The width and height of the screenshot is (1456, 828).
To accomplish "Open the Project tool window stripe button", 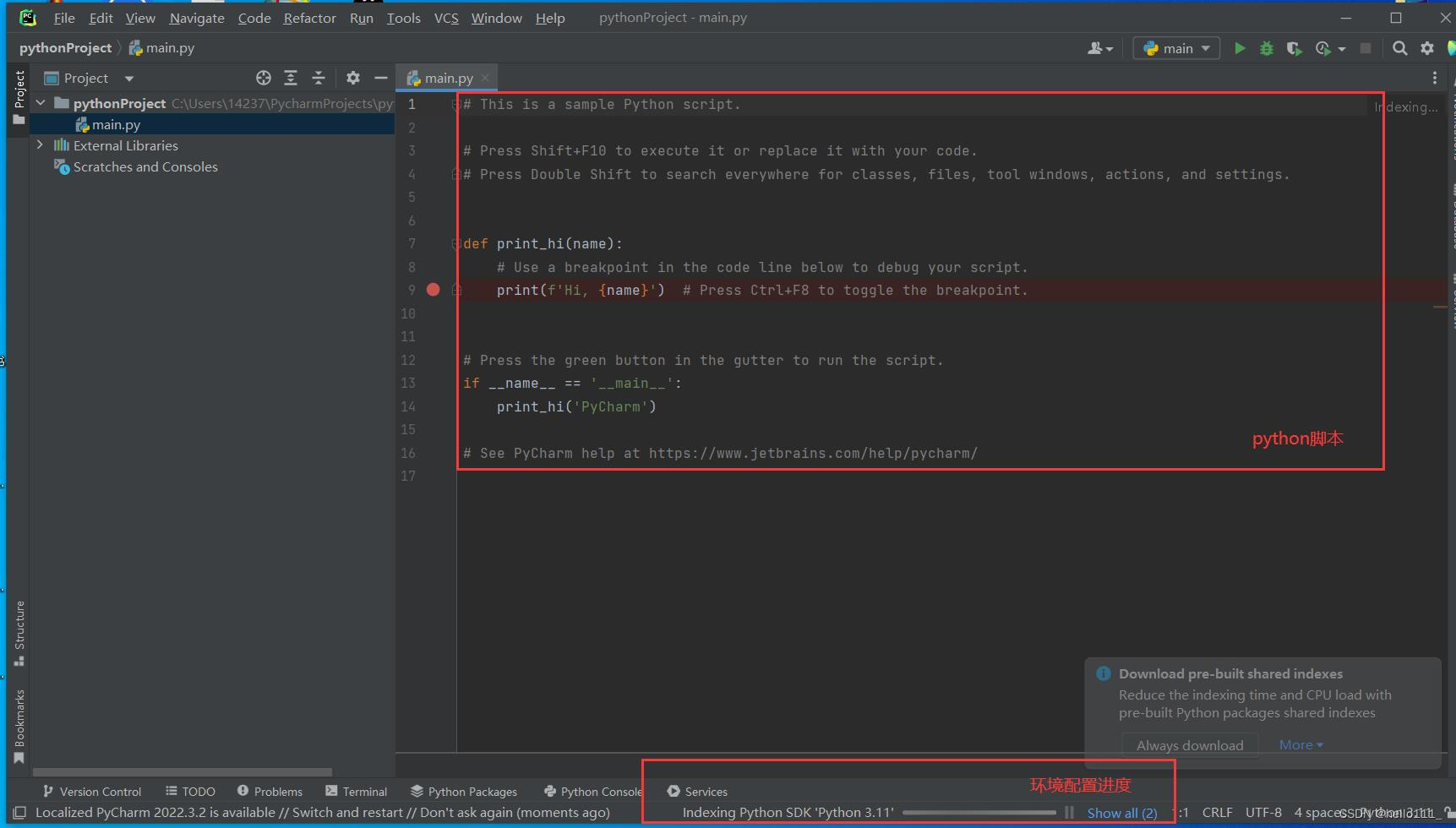I will tap(19, 97).
